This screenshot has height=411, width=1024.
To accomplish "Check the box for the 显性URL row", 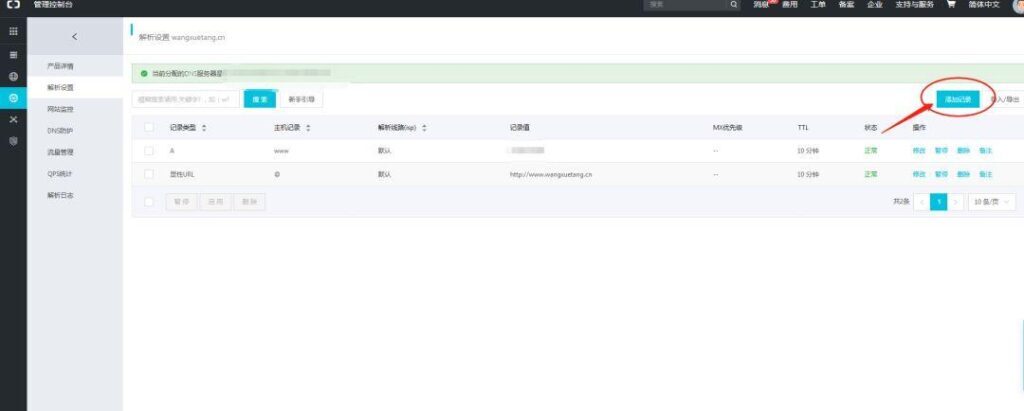I will [x=149, y=174].
